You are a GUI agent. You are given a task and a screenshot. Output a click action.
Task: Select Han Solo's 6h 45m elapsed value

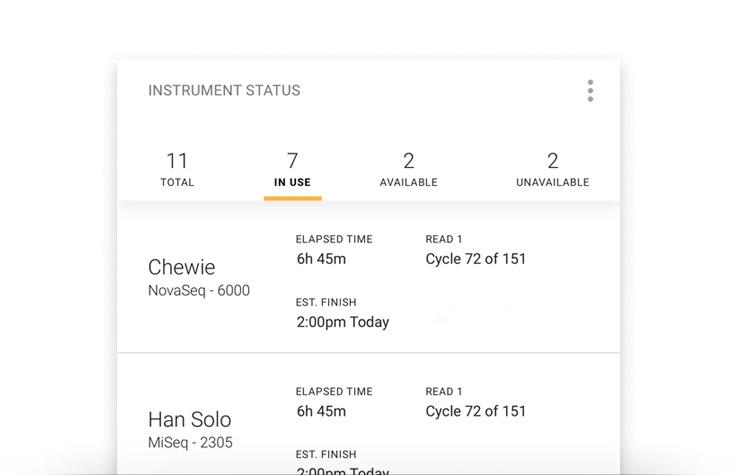click(x=321, y=411)
